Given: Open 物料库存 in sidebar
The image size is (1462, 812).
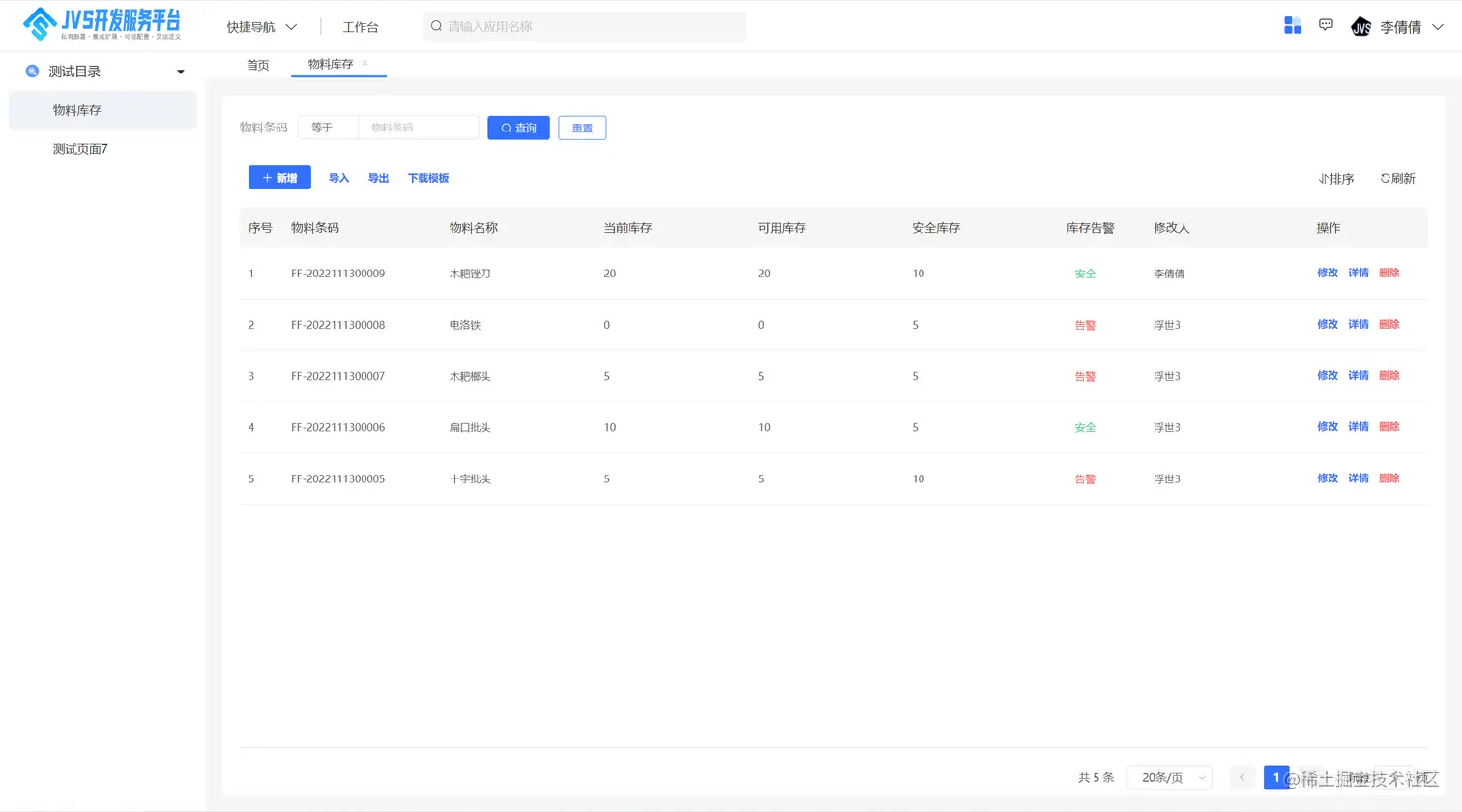Looking at the screenshot, I should click(102, 110).
